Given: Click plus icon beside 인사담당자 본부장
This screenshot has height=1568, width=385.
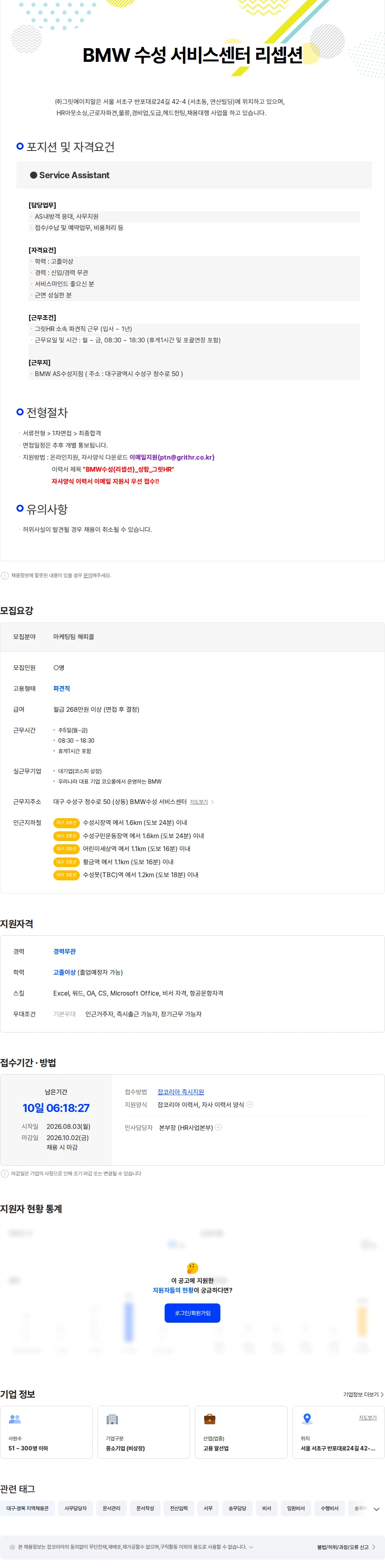Looking at the screenshot, I should pos(218,1127).
